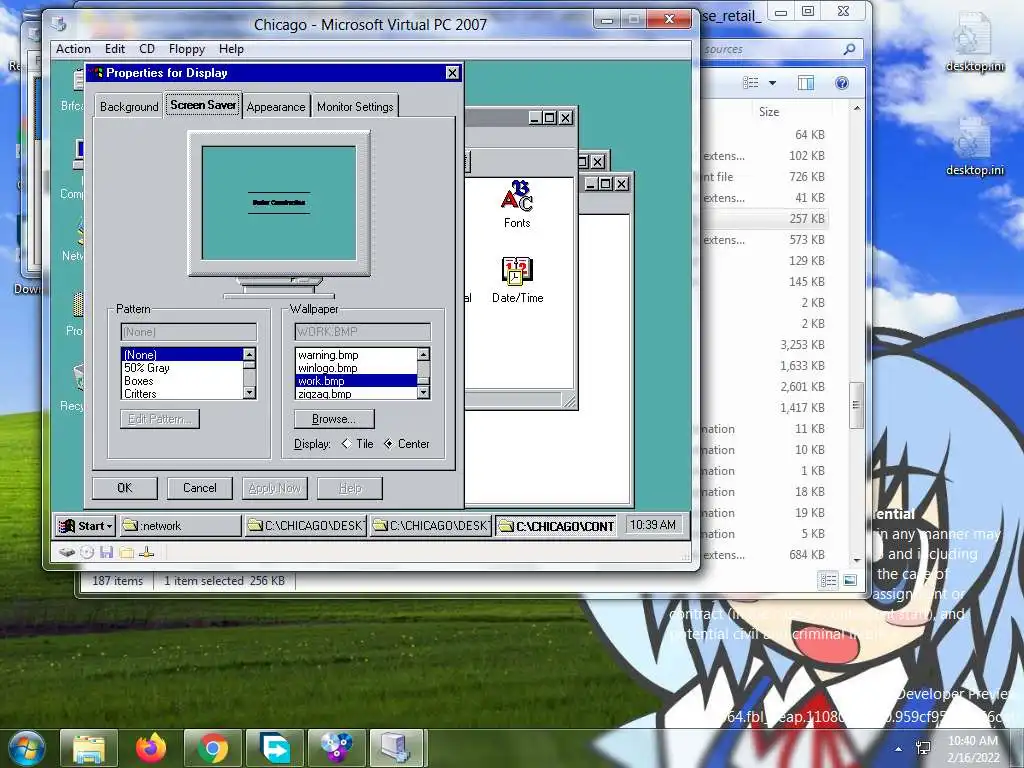1024x768 pixels.
Task: Launch Google Chrome from the taskbar
Action: tap(213, 748)
